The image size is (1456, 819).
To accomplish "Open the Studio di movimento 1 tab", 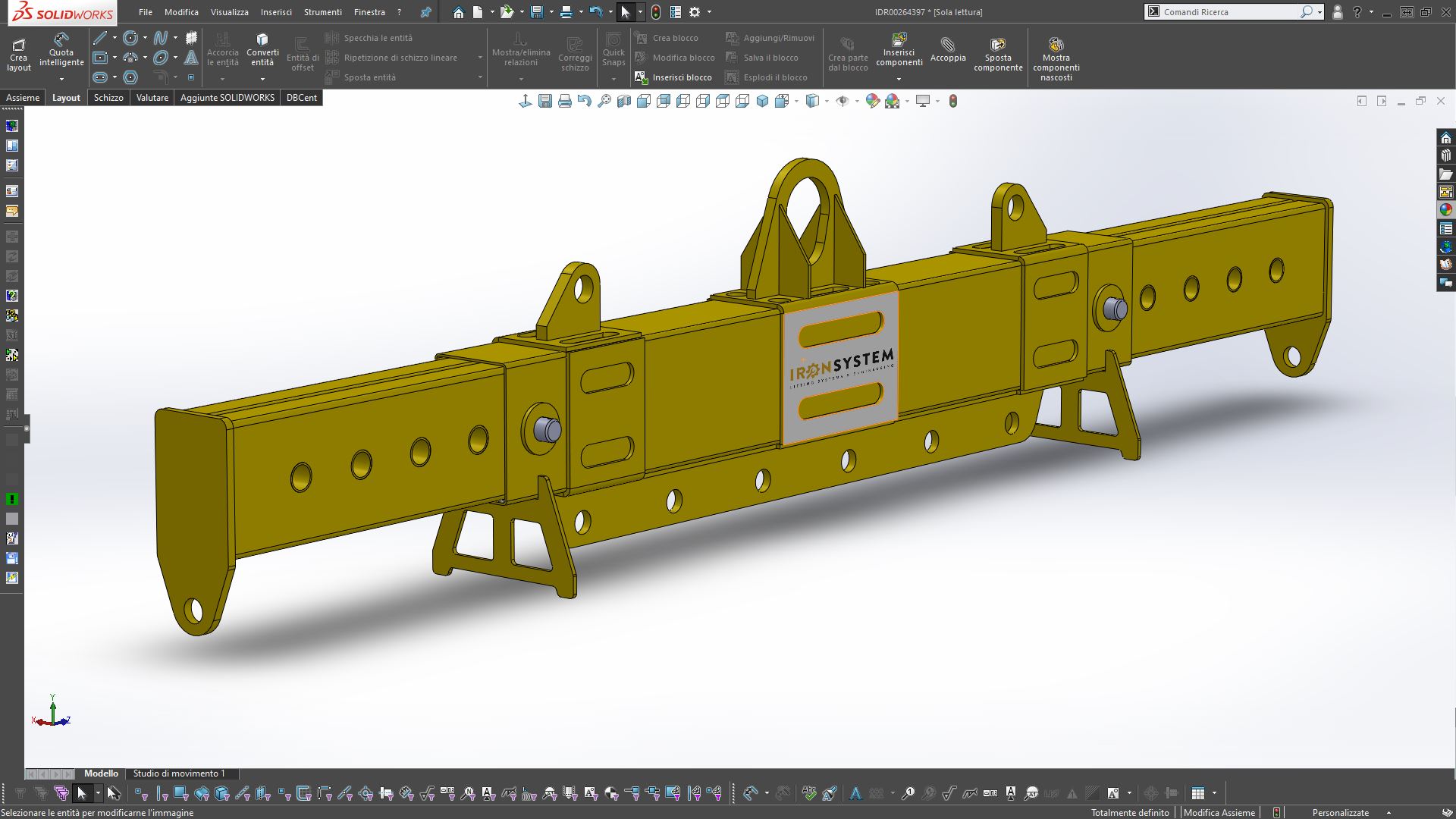I will coord(179,773).
